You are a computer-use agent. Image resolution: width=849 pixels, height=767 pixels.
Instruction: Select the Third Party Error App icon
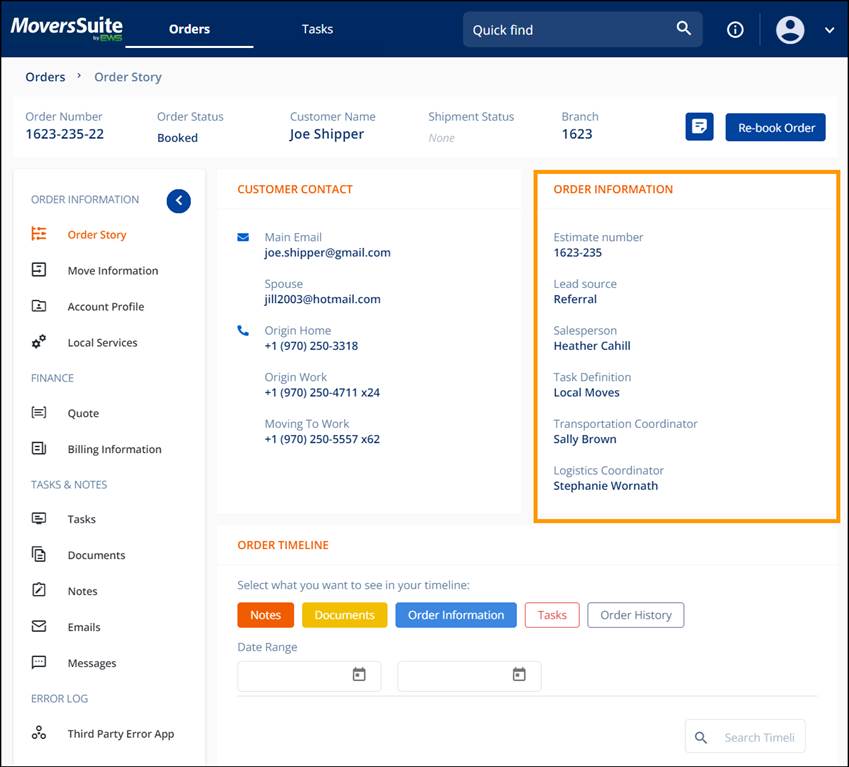(x=39, y=733)
